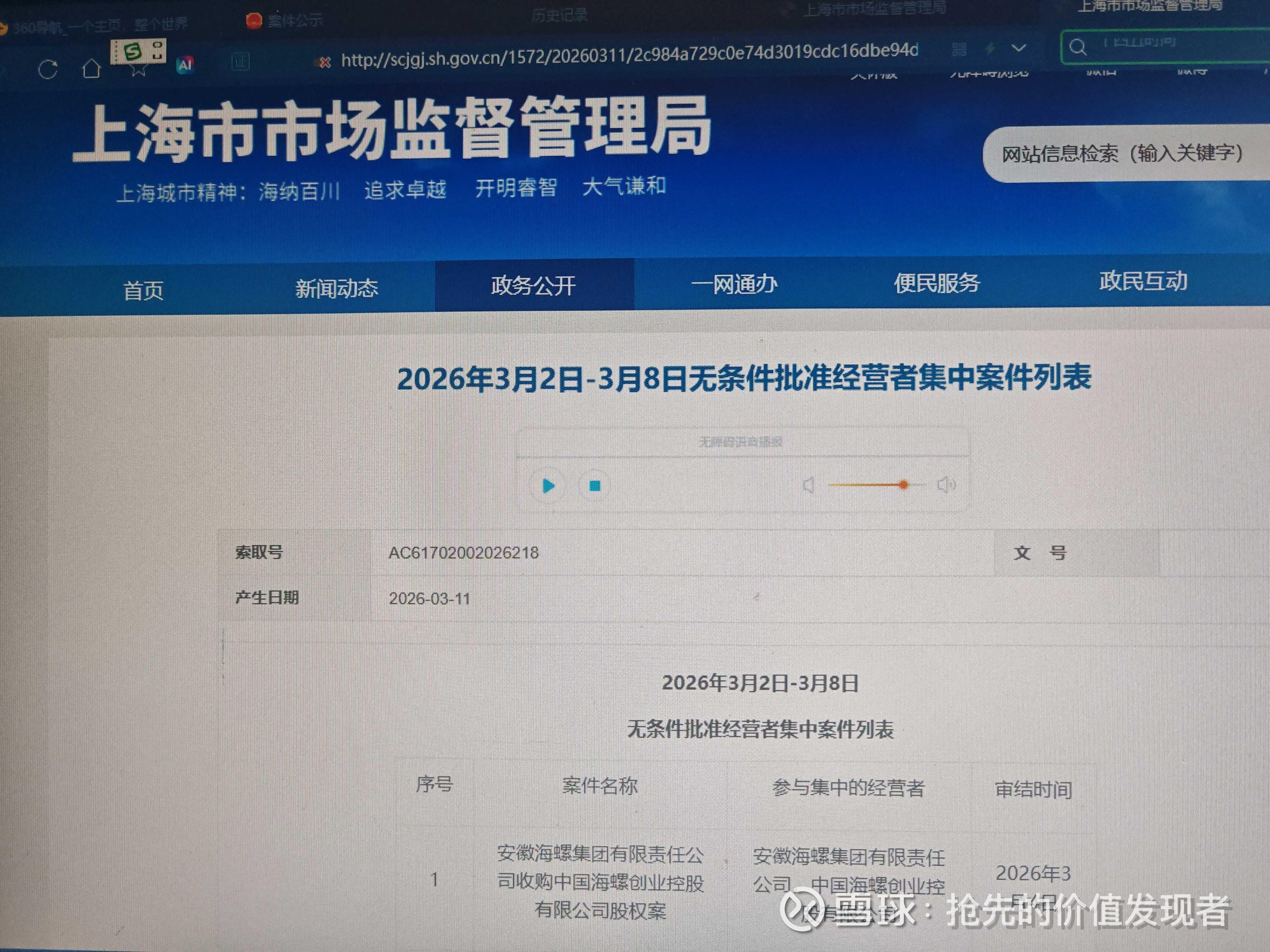Stop the page audio reading

pos(595,486)
